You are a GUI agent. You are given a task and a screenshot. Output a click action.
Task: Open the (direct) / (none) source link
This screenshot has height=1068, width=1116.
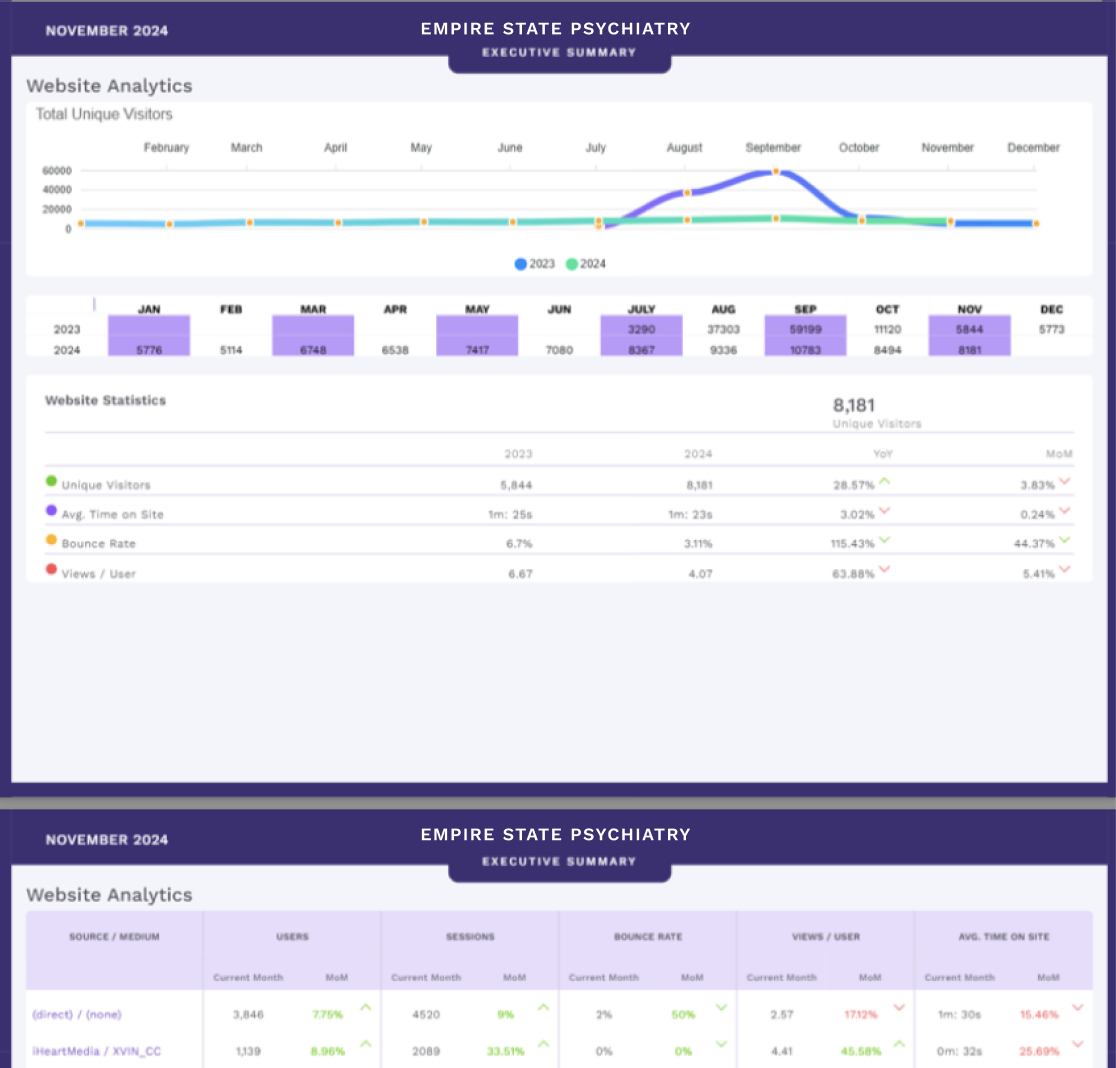click(76, 1014)
